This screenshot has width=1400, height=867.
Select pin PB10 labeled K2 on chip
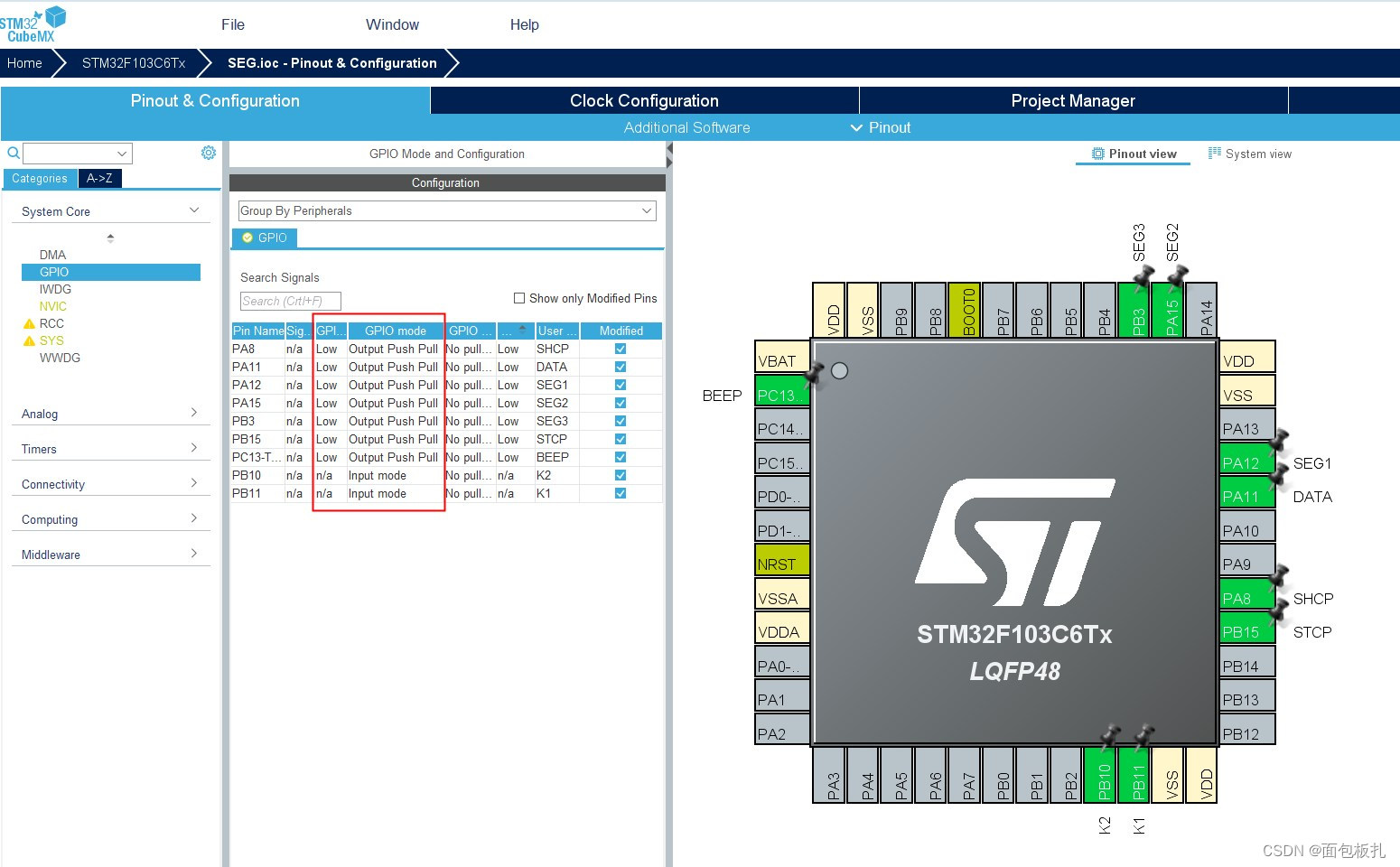(1100, 775)
